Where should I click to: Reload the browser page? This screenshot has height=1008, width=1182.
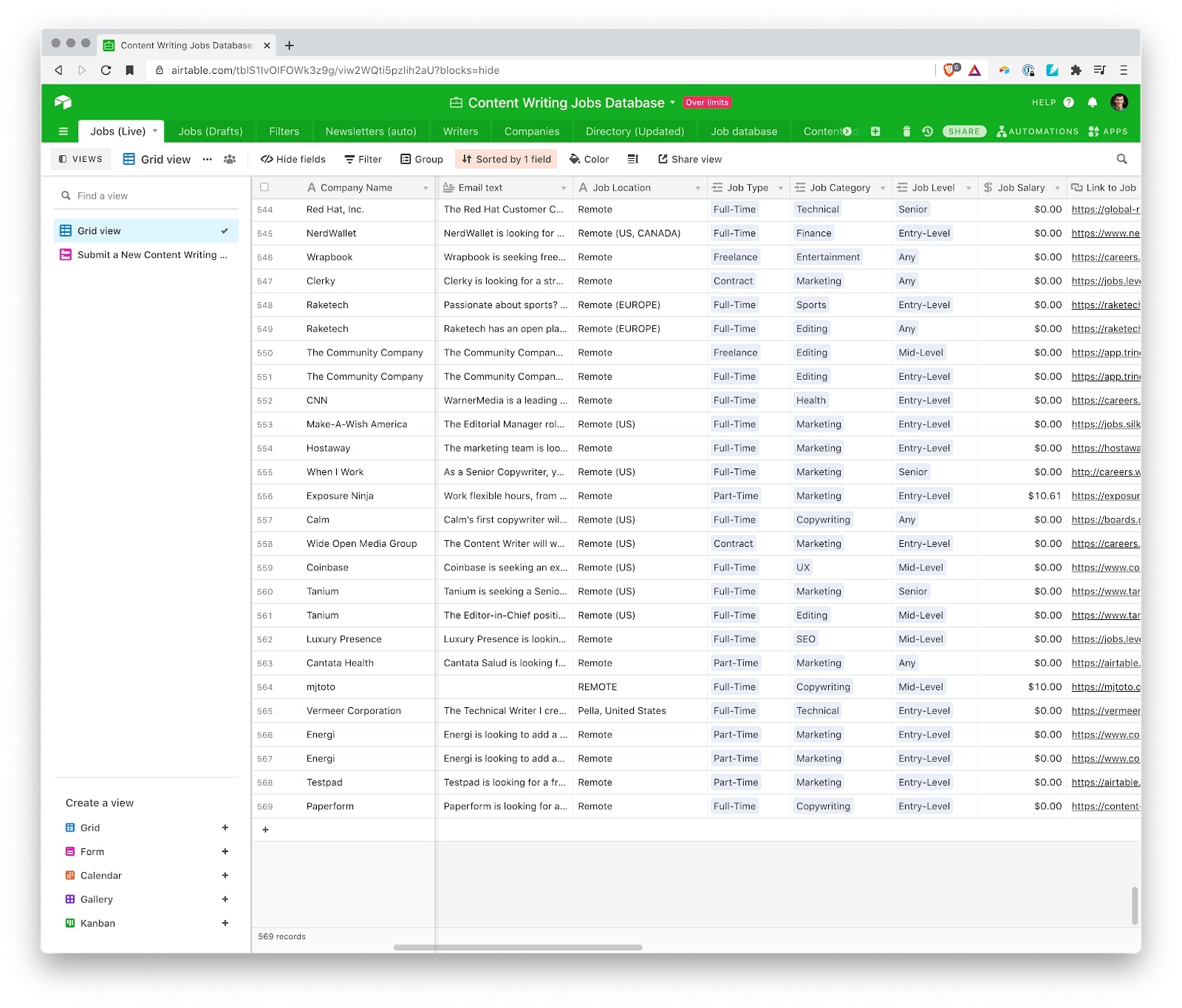coord(106,70)
